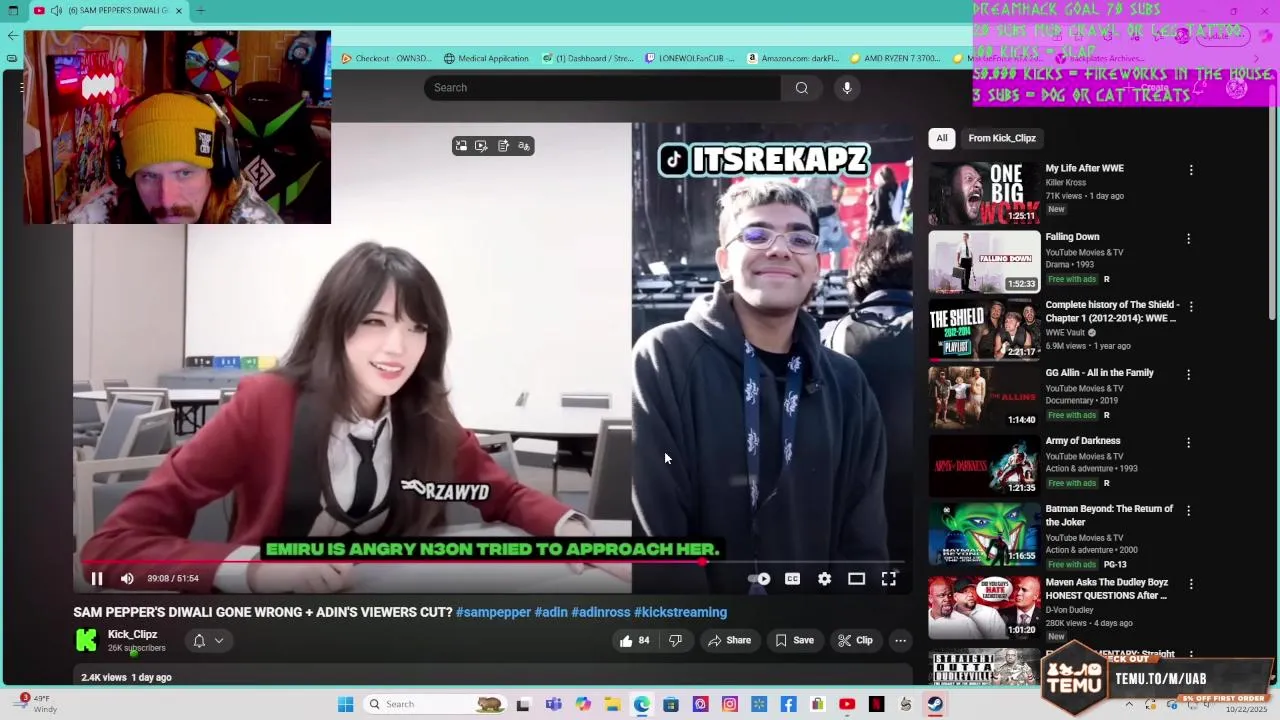
Task: Click the Windows taskbar Search box
Action: point(435,704)
